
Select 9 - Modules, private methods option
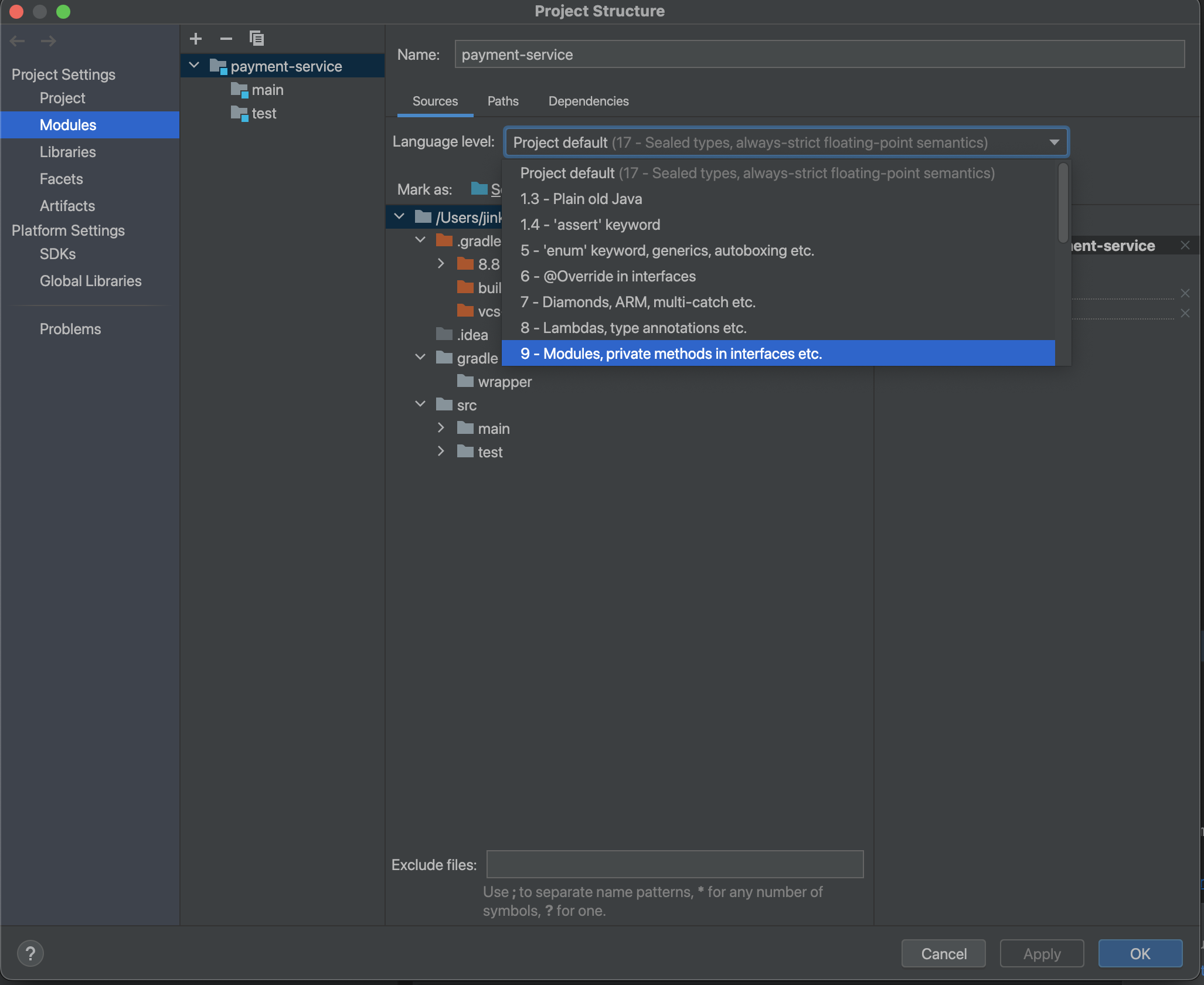pyautogui.click(x=671, y=354)
